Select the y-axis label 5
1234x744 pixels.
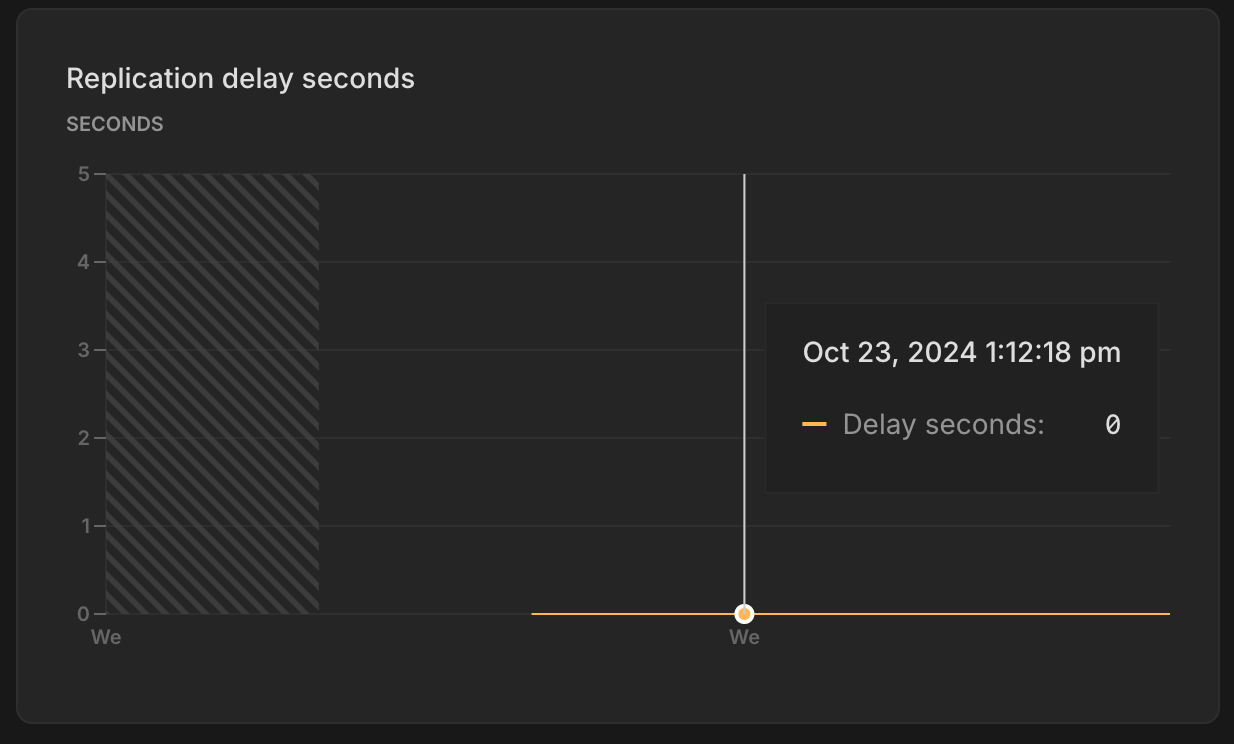tap(84, 174)
